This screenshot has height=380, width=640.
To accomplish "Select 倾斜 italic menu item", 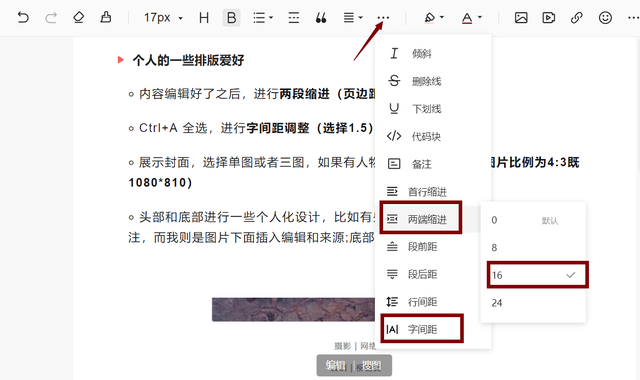I will coord(433,53).
